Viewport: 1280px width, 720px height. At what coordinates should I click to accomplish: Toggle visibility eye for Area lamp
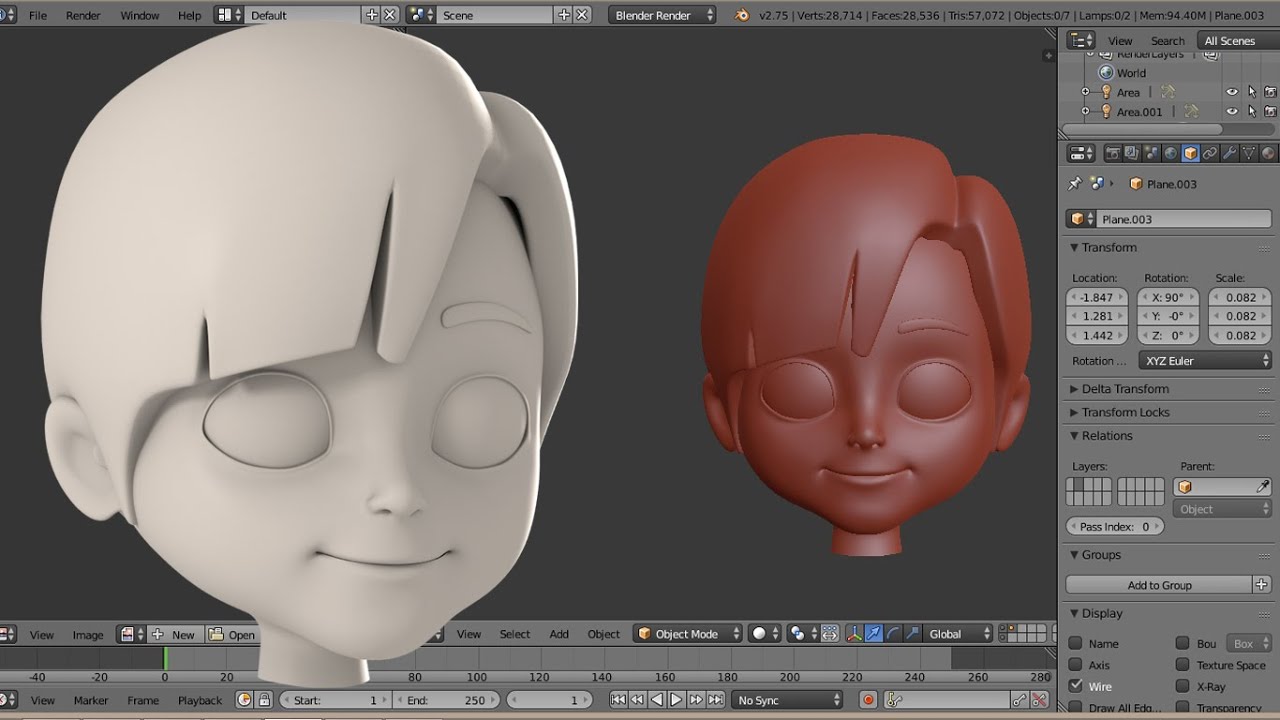pos(1232,92)
